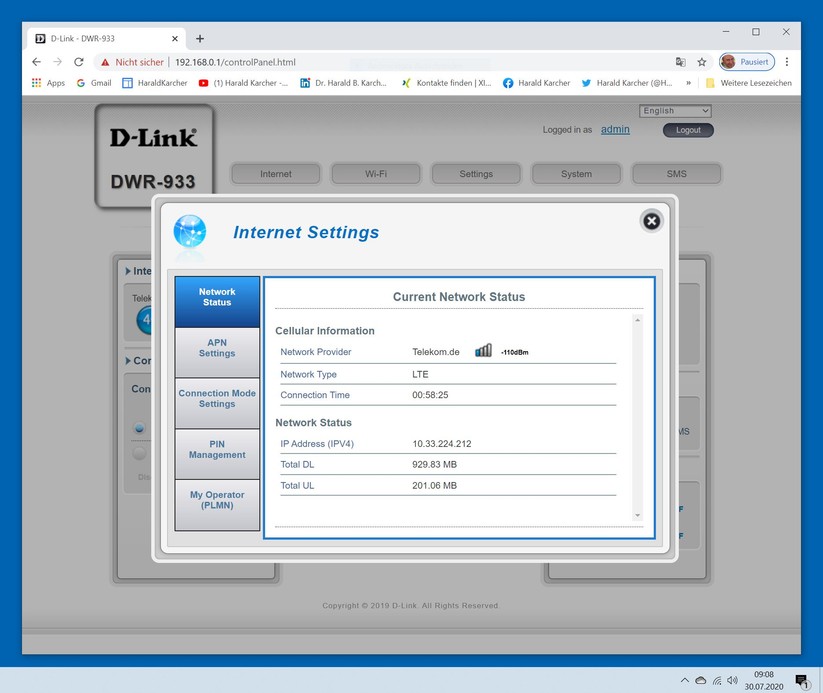Screen dimensions: 823x693
Task: Click the Logout button
Action: point(688,130)
